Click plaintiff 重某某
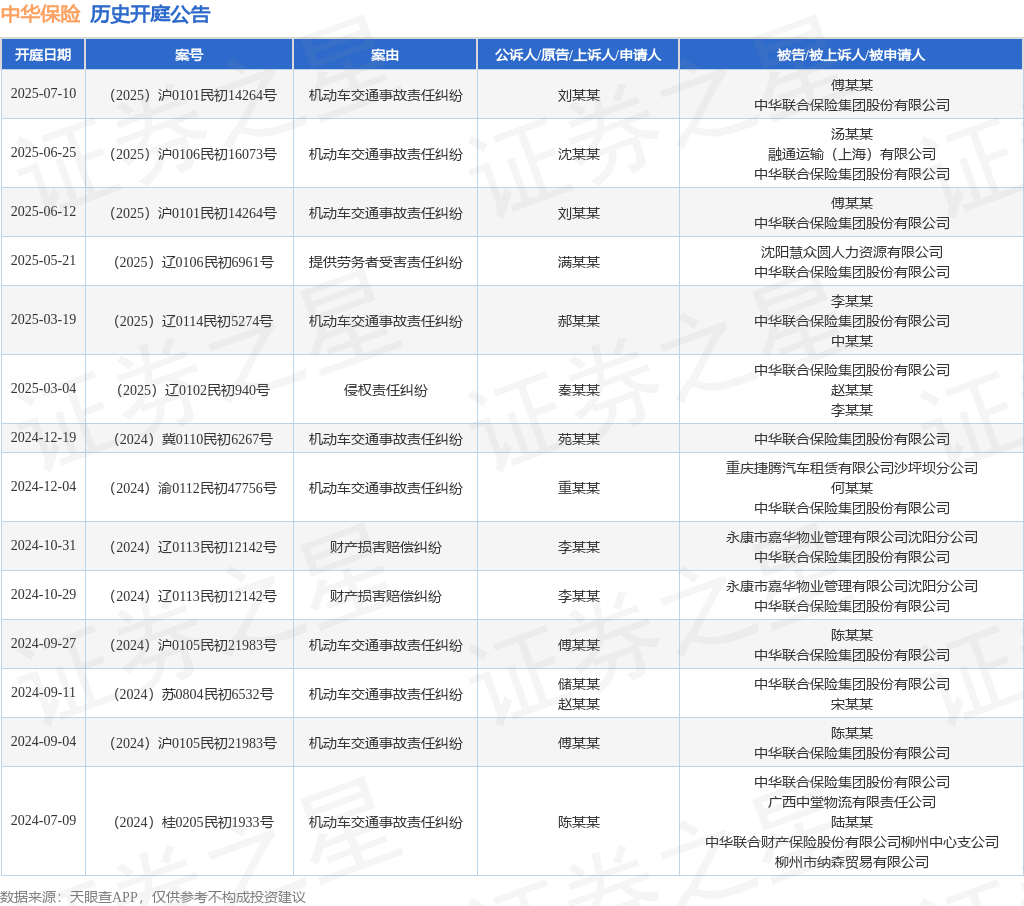 coord(579,488)
